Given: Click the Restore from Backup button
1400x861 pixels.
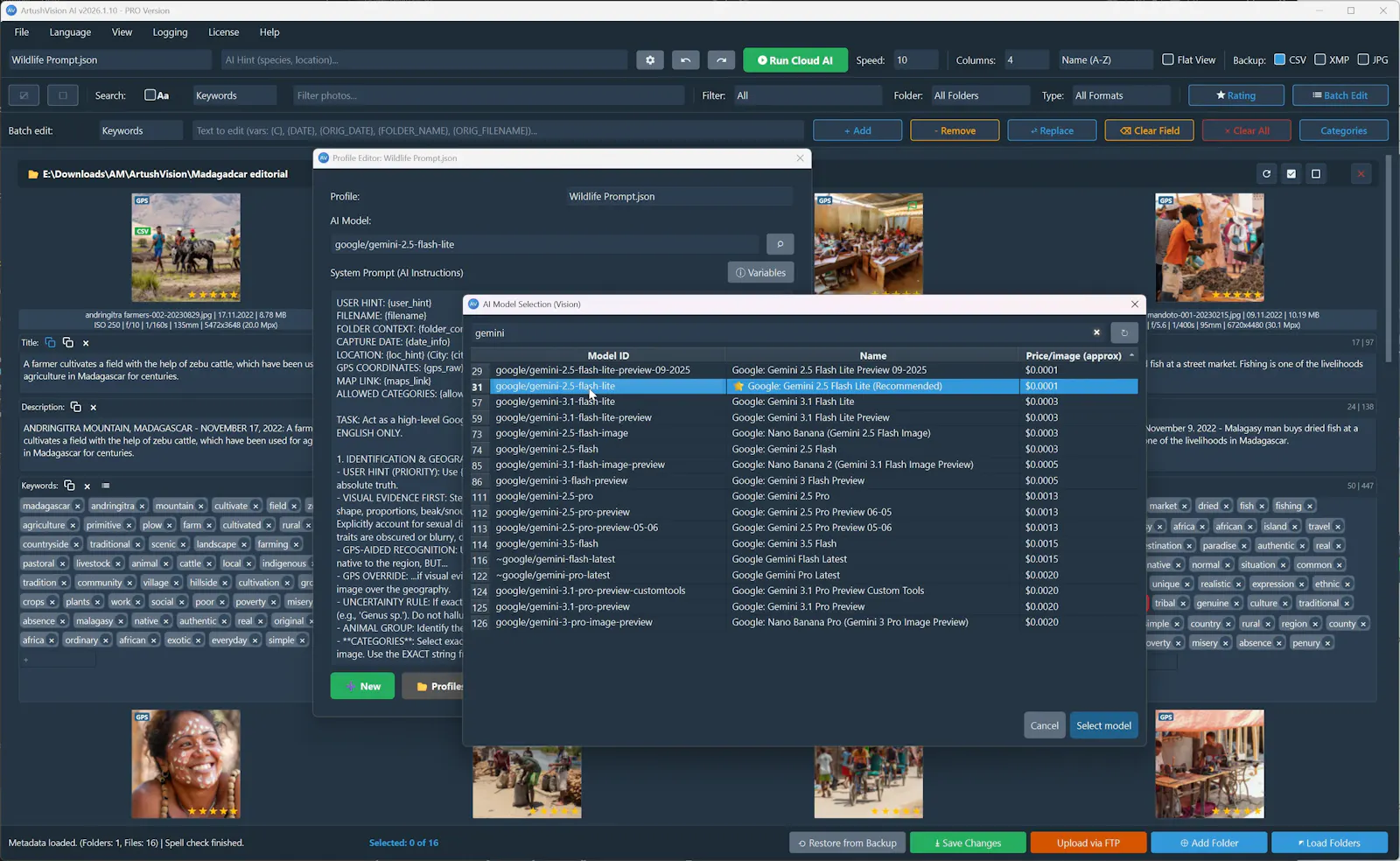Looking at the screenshot, I should 846,843.
